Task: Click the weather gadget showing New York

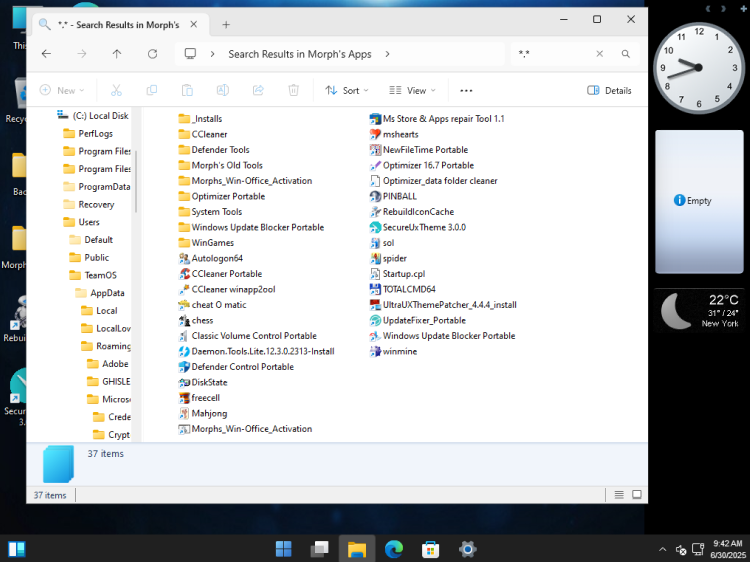Action: [x=701, y=311]
